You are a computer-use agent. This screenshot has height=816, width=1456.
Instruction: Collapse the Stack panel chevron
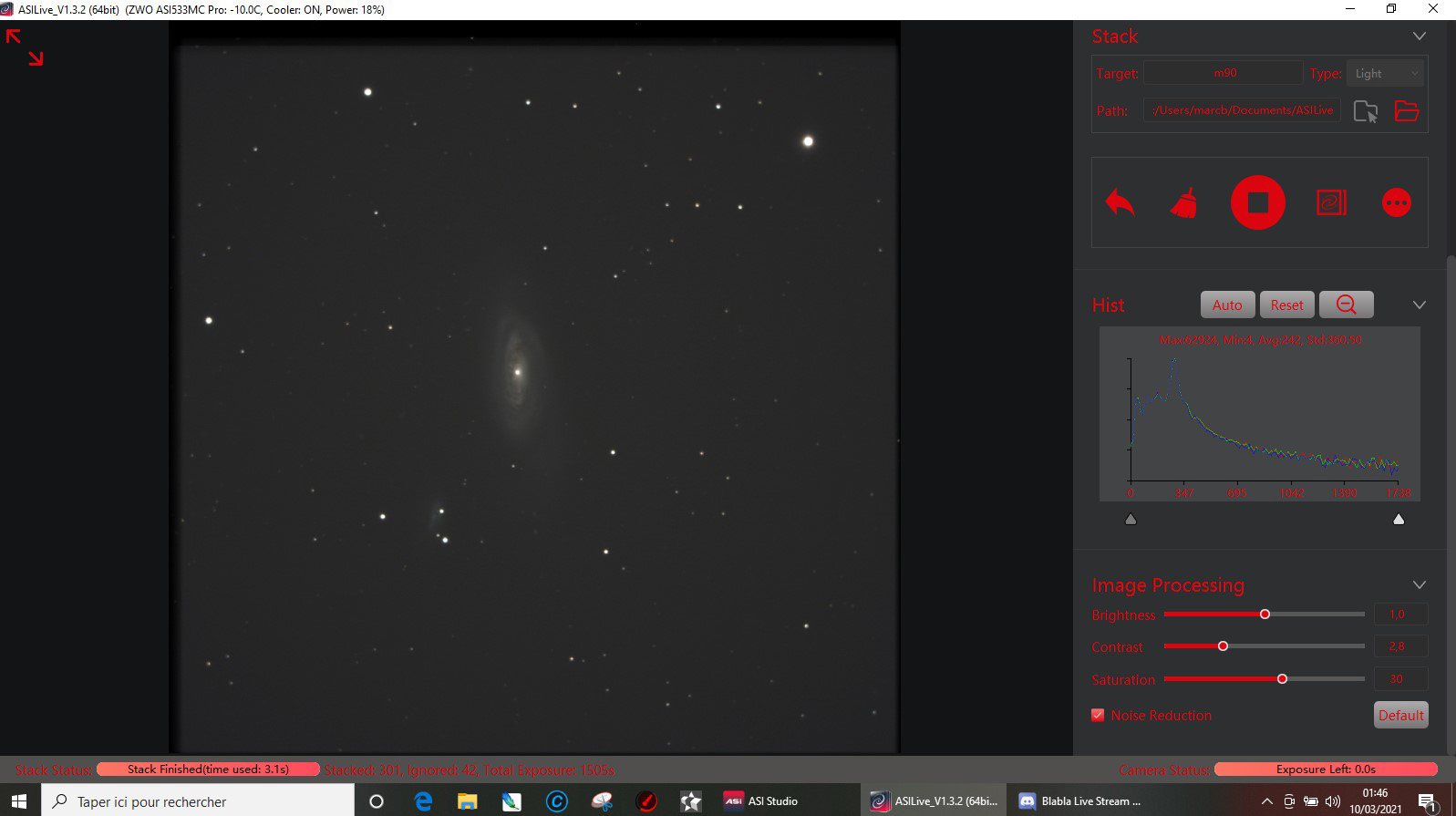1419,36
